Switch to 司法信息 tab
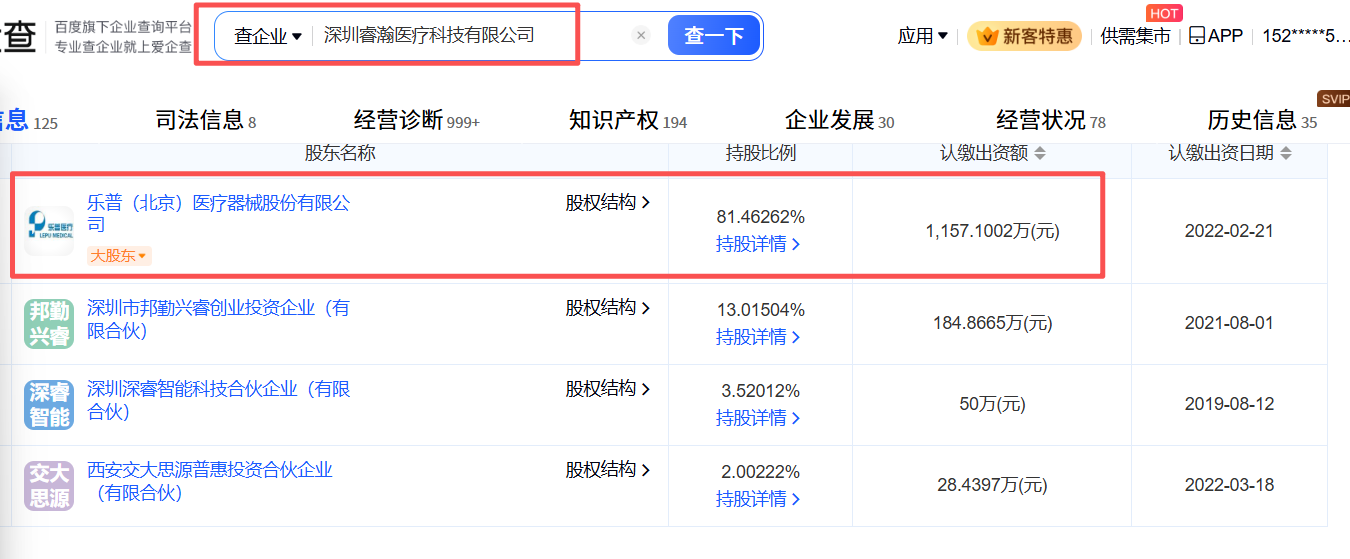The image size is (1350, 559). 205,121
